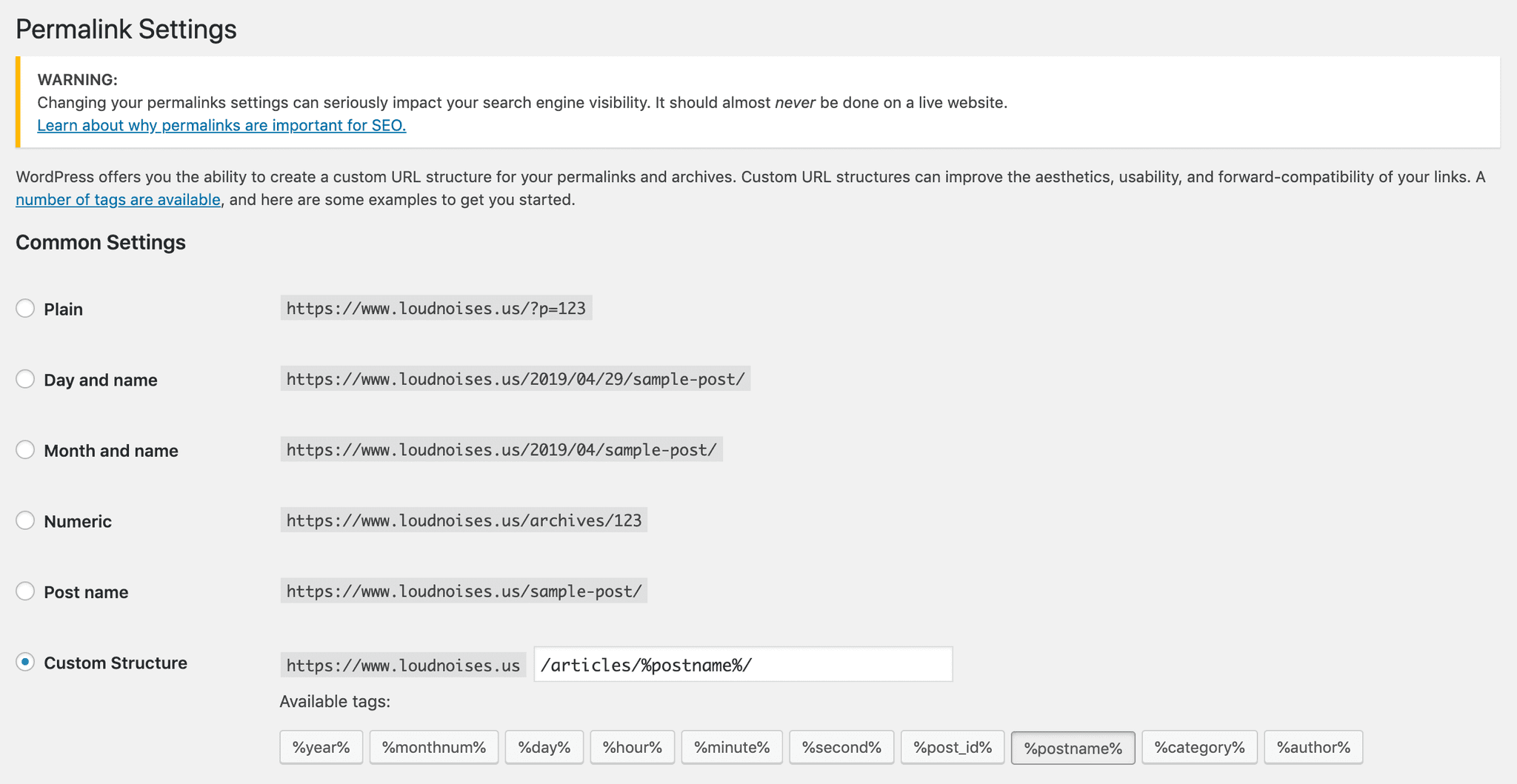Insert the %day% tag
1517x784 pixels.
pyautogui.click(x=544, y=747)
